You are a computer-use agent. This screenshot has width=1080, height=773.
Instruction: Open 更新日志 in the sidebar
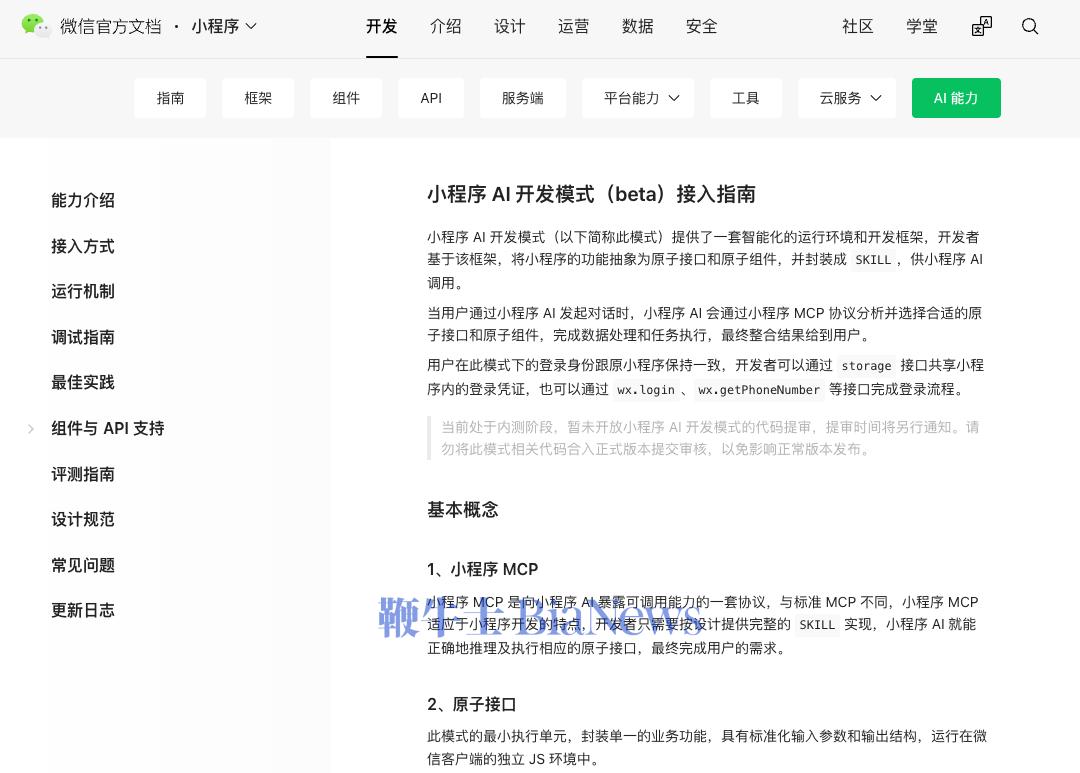point(83,610)
